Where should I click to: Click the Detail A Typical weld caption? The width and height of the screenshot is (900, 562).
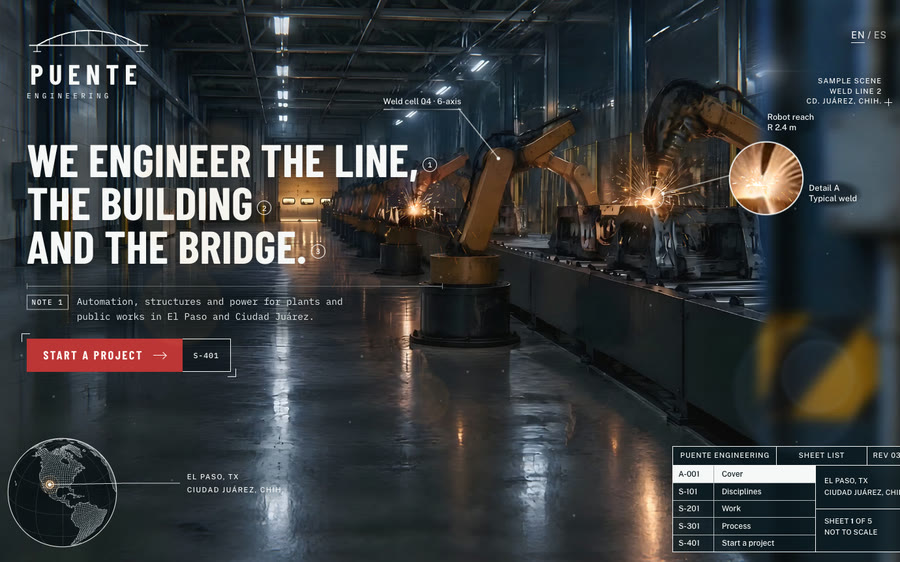[x=832, y=193]
